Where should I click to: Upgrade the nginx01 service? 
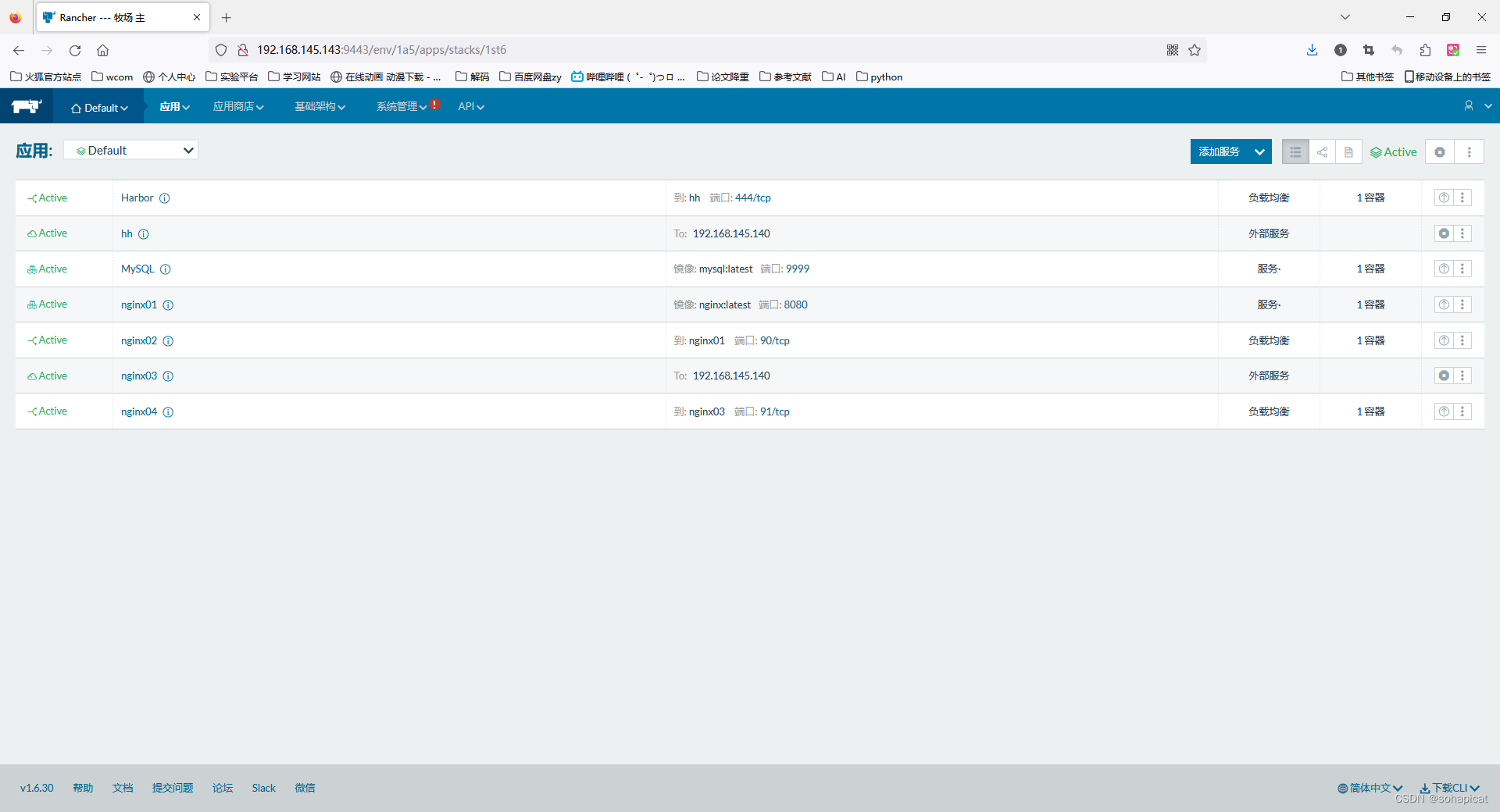(1444, 304)
